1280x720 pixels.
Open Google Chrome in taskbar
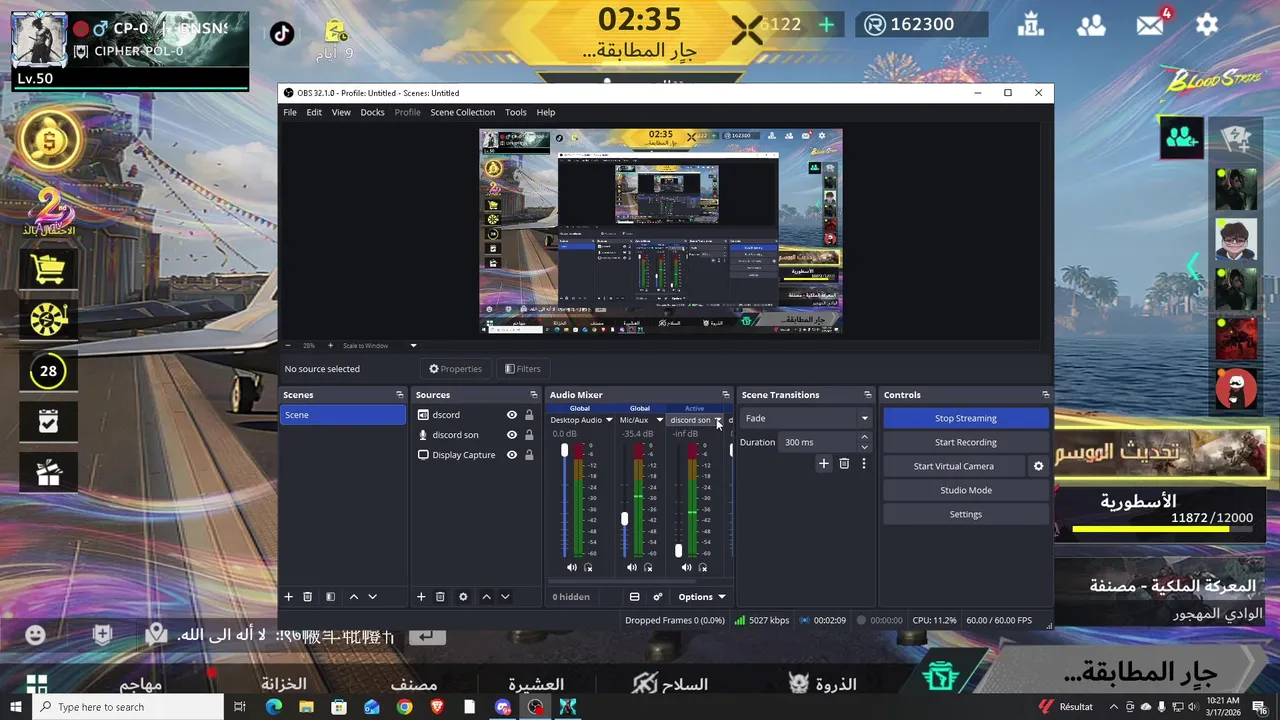click(x=404, y=707)
